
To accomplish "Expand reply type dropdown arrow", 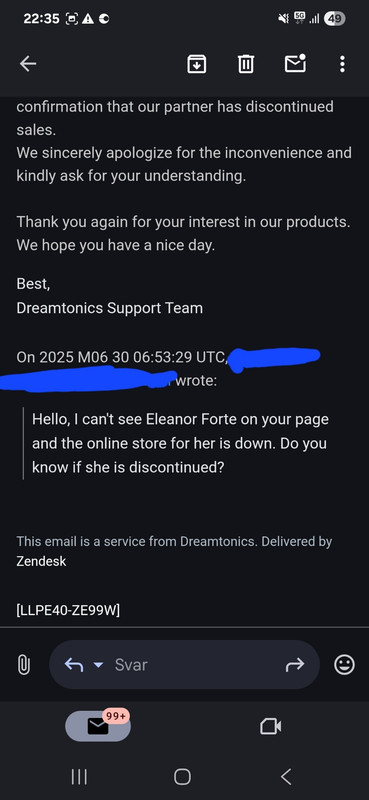I will pyautogui.click(x=99, y=665).
